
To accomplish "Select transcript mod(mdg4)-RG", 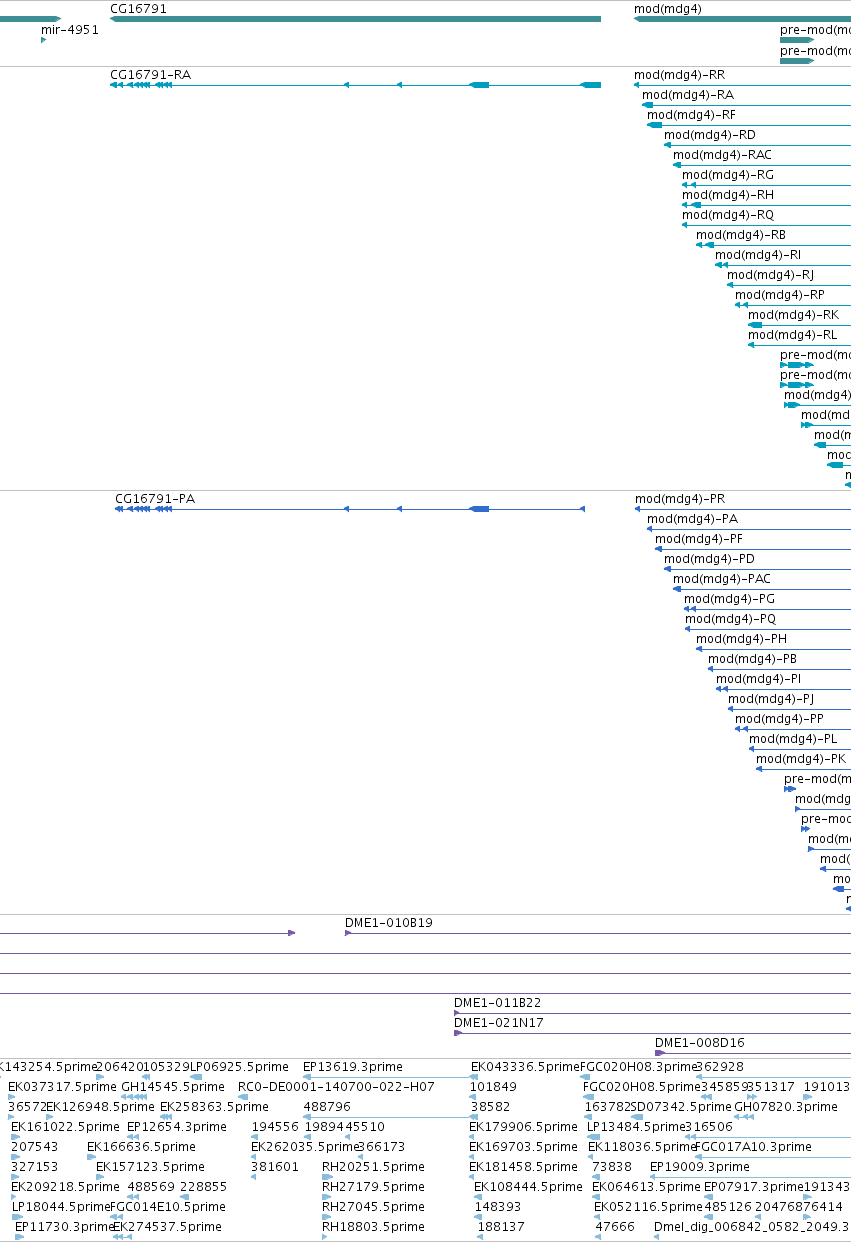I will pos(728,174).
